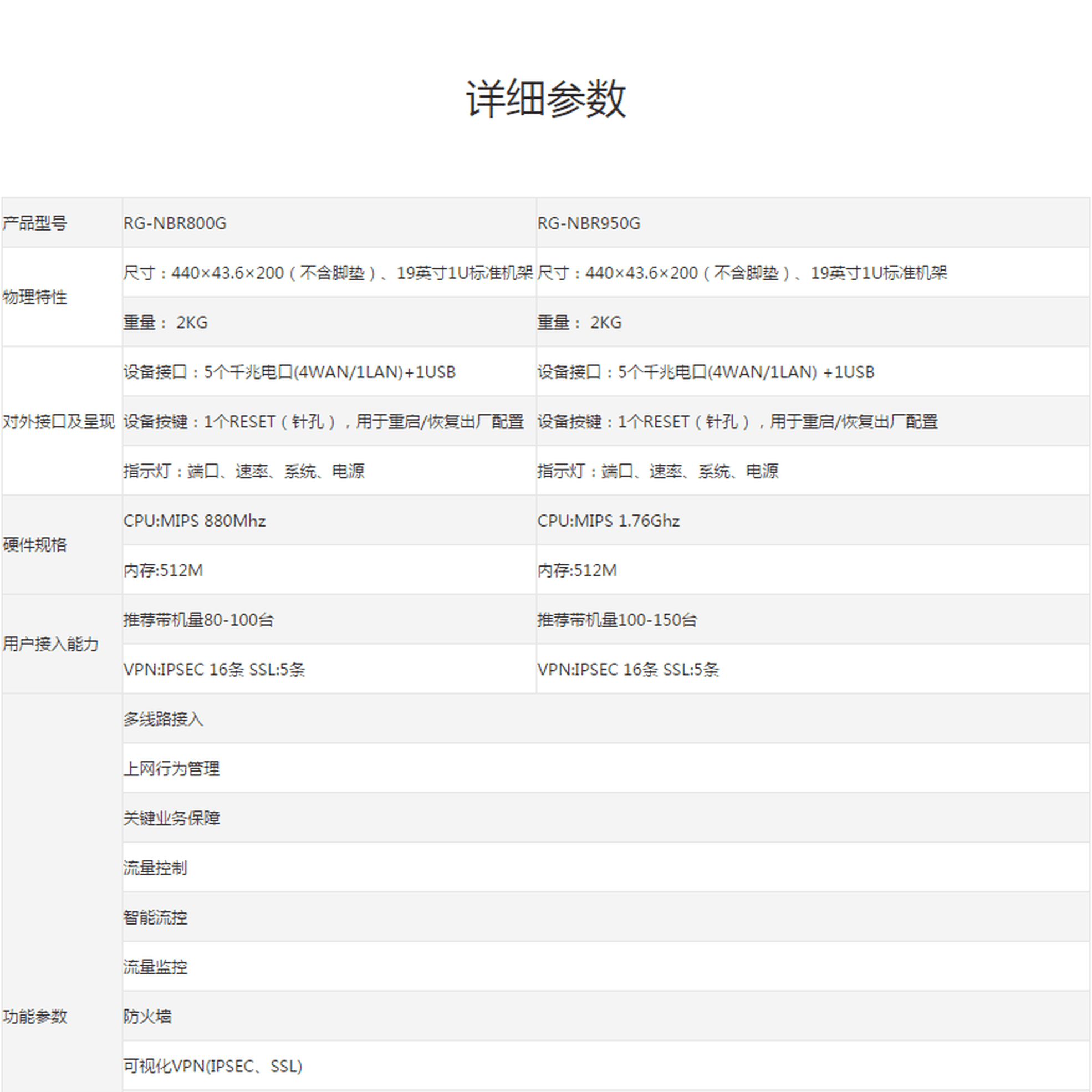The height and width of the screenshot is (1092, 1092).
Task: Click CPU:MIPS 880Mhz cell
Action: 329,520
